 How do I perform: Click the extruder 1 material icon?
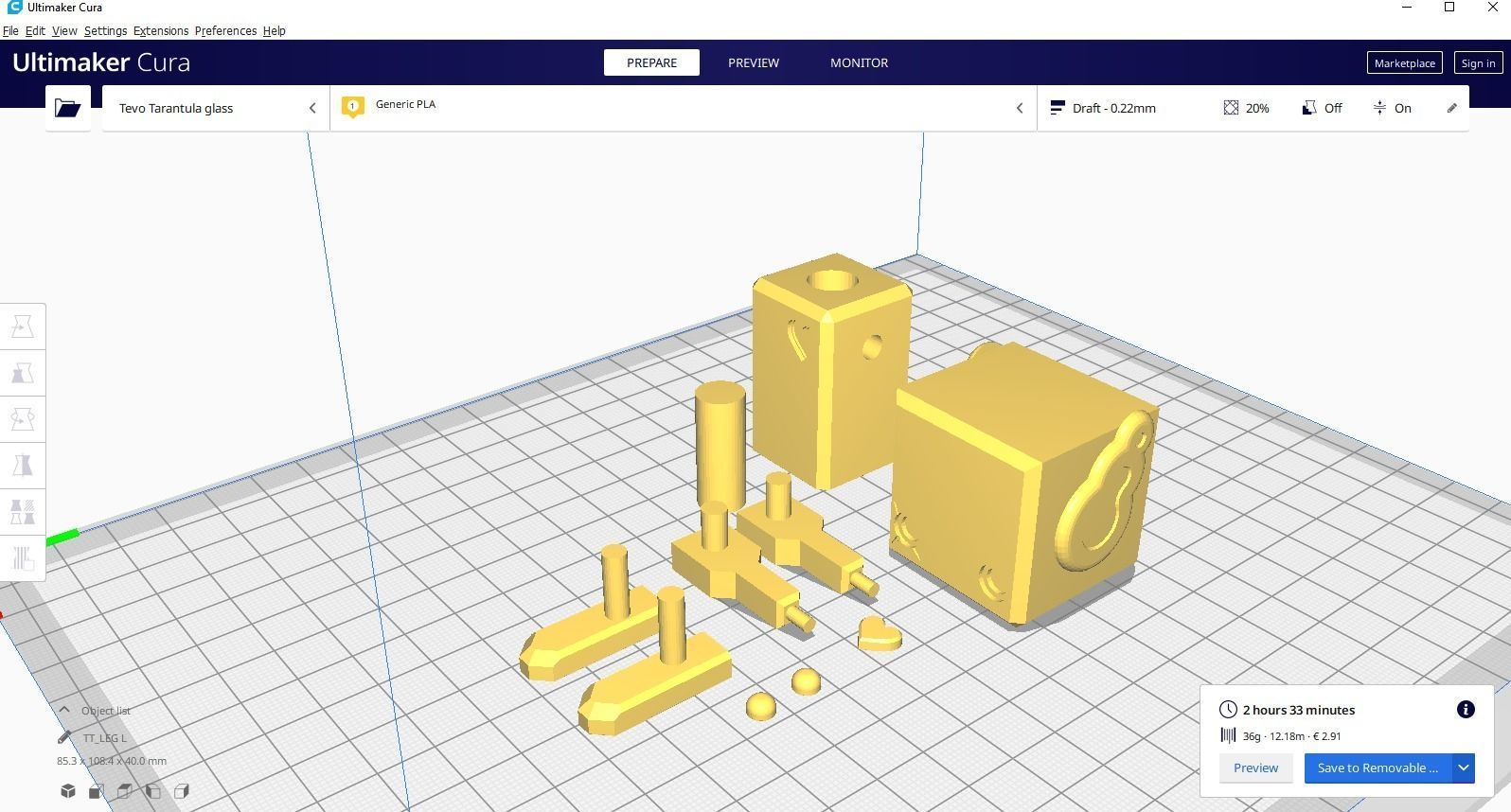pyautogui.click(x=353, y=107)
